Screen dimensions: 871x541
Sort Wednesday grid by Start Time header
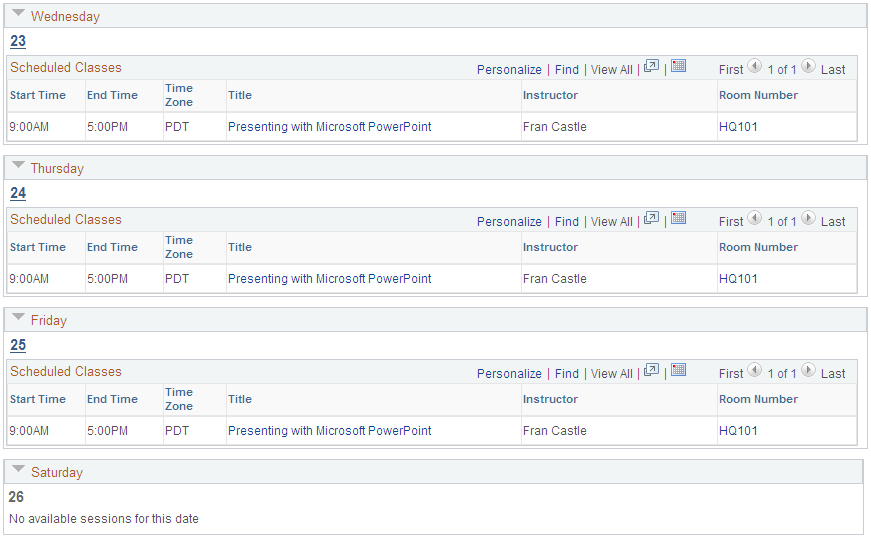[38, 95]
